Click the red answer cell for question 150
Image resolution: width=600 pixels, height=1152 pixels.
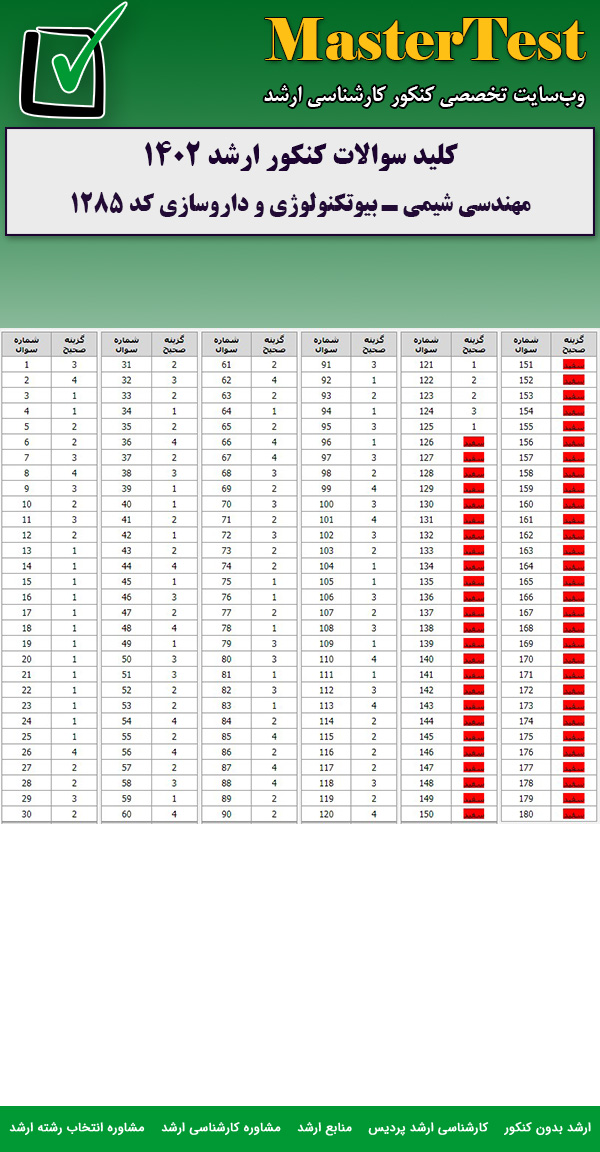474,814
